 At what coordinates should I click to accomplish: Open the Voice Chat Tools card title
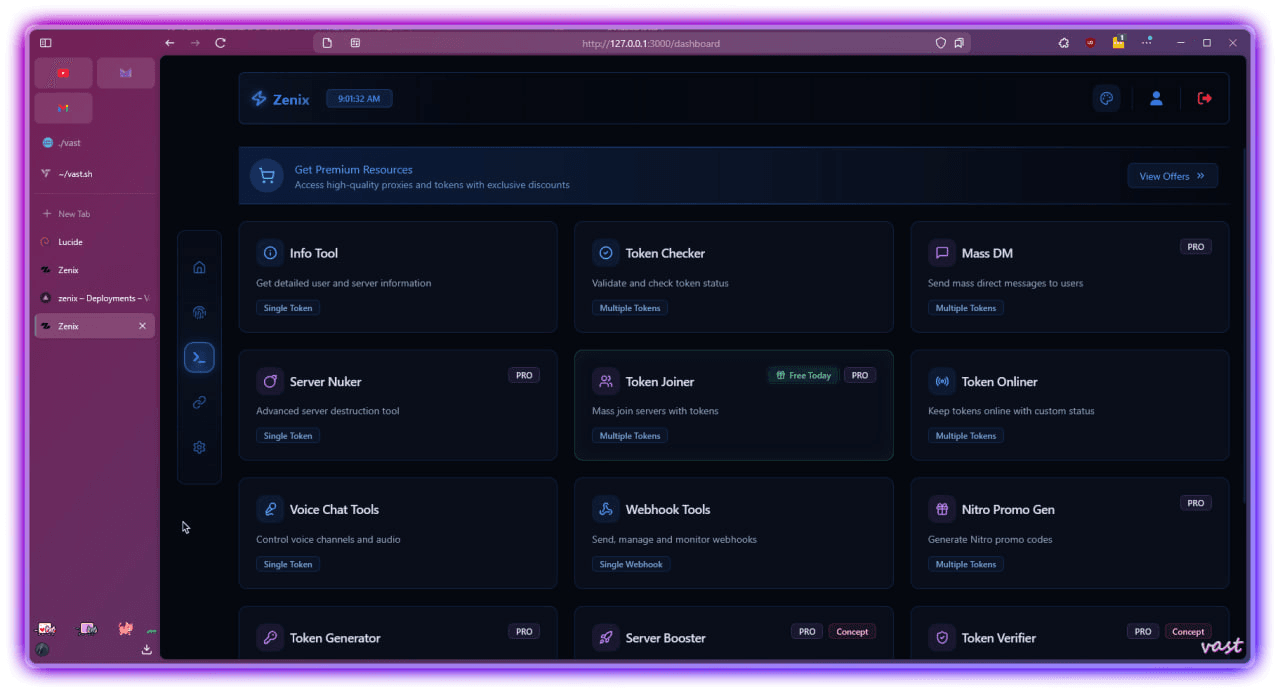[334, 510]
